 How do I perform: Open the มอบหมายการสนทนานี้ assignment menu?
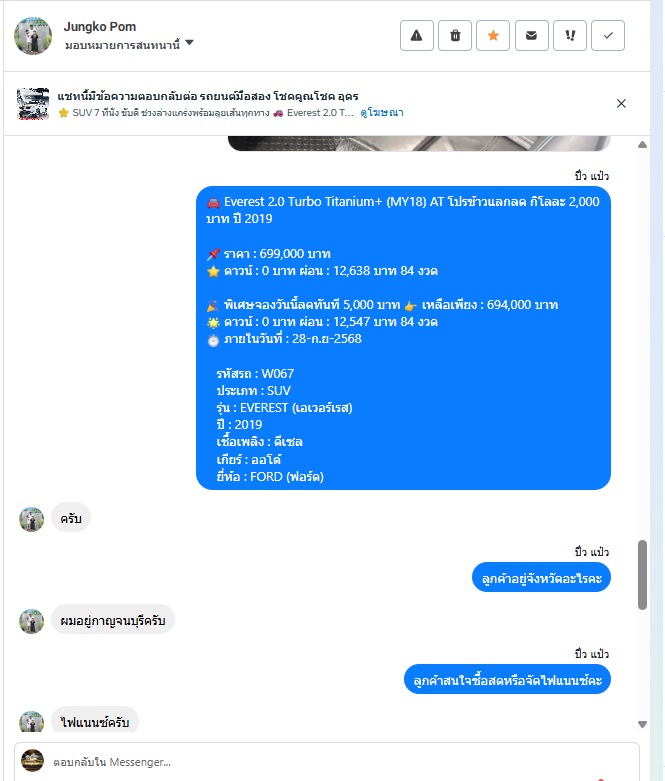point(129,45)
